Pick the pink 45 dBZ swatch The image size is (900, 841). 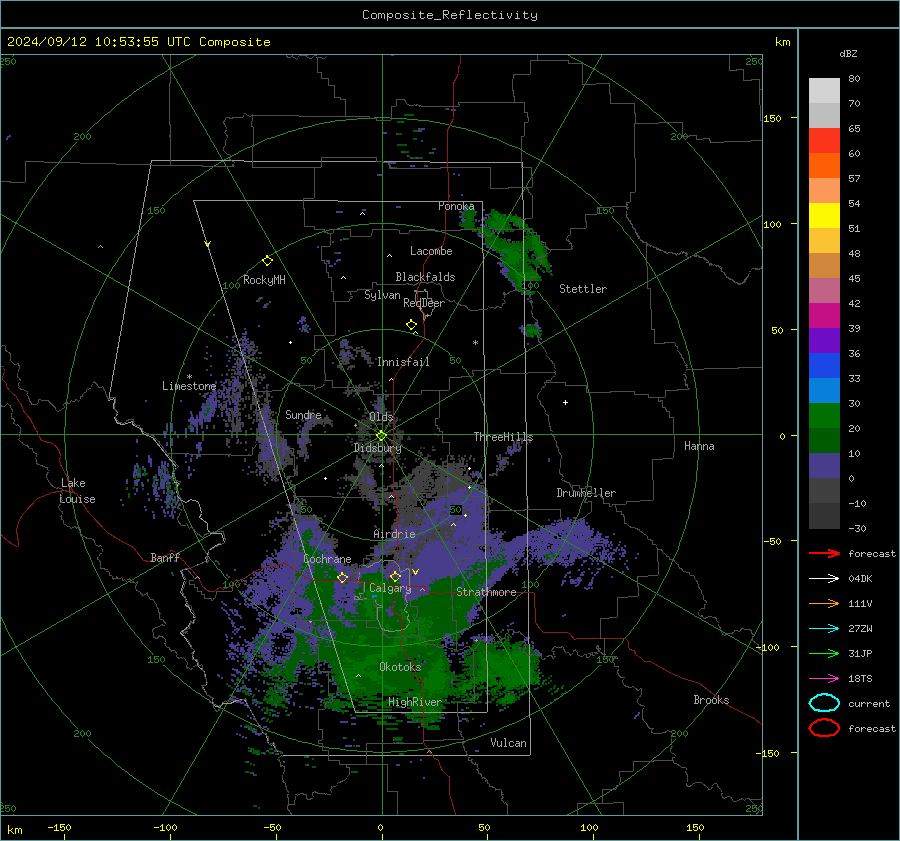(824, 290)
